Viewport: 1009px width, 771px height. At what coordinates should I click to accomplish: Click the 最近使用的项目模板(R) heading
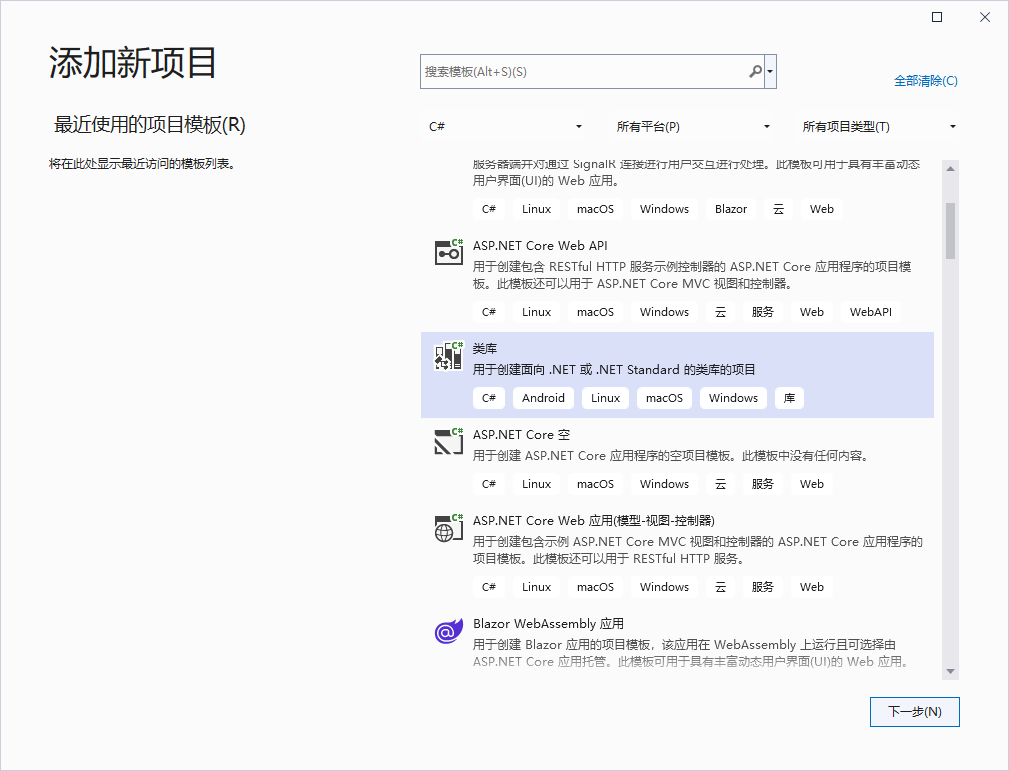point(149,124)
